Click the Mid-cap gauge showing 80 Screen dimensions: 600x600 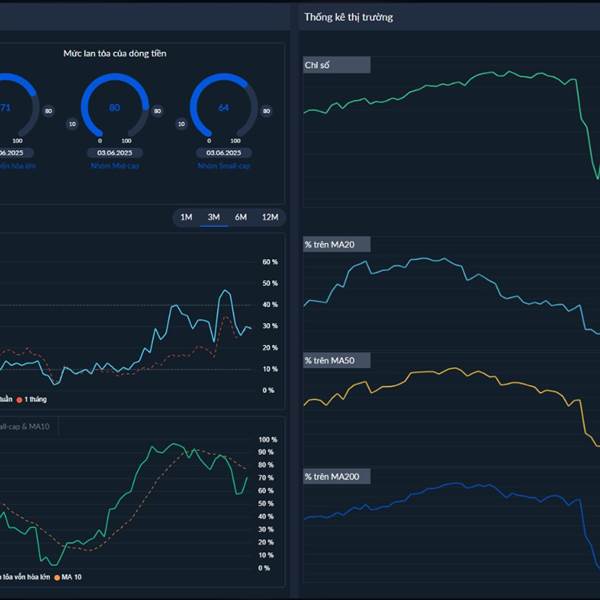click(x=115, y=105)
